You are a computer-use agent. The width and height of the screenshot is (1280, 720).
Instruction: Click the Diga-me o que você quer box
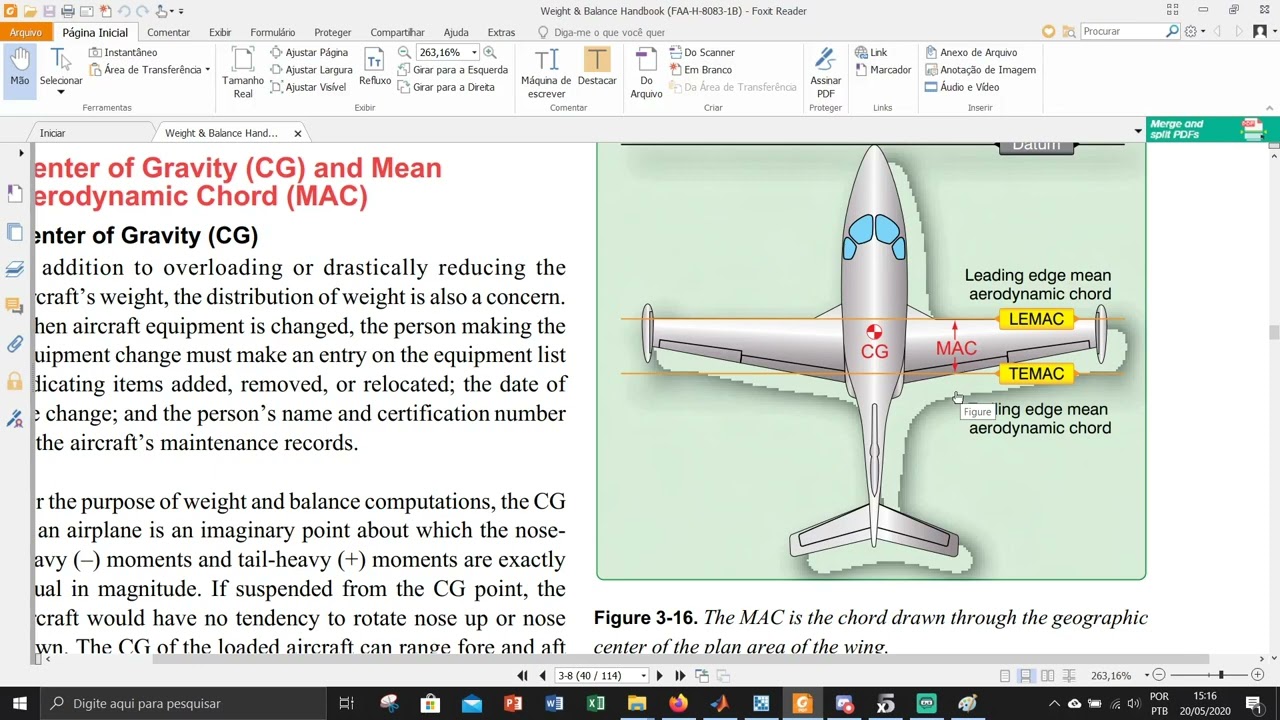[601, 32]
